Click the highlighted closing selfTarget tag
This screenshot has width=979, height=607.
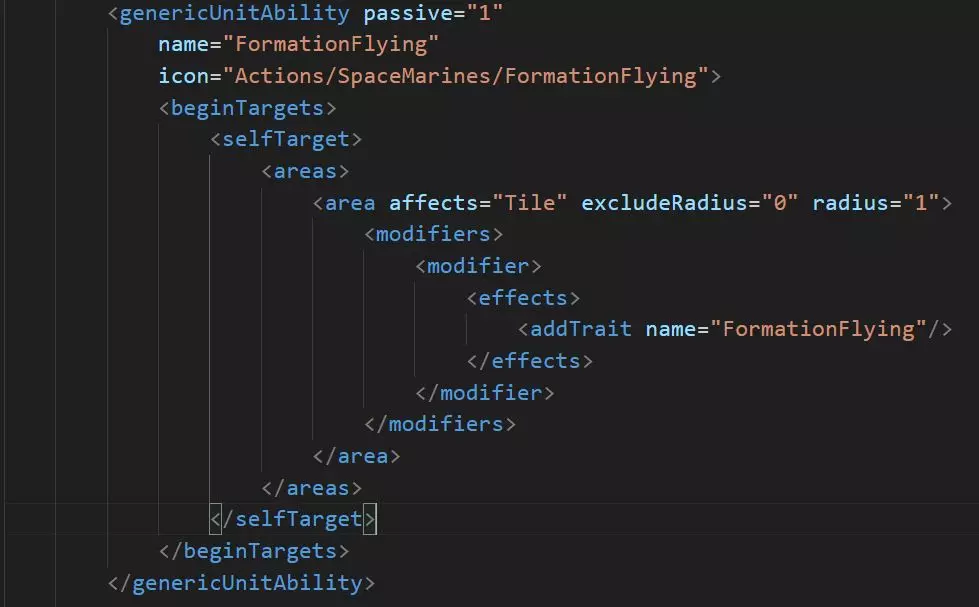293,520
